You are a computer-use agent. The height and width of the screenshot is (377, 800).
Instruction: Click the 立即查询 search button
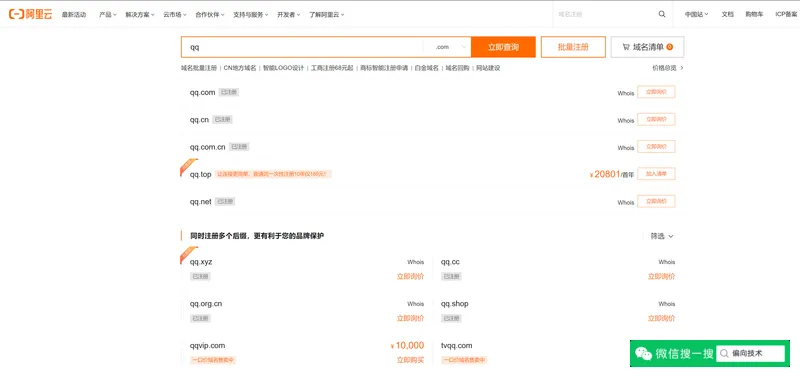(x=503, y=47)
